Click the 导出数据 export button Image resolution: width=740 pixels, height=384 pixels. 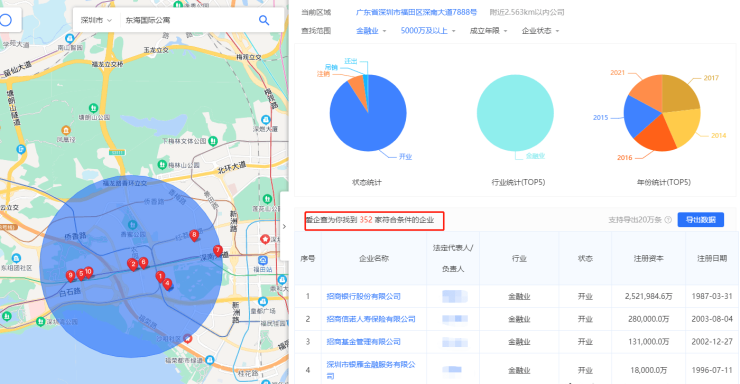(701, 219)
